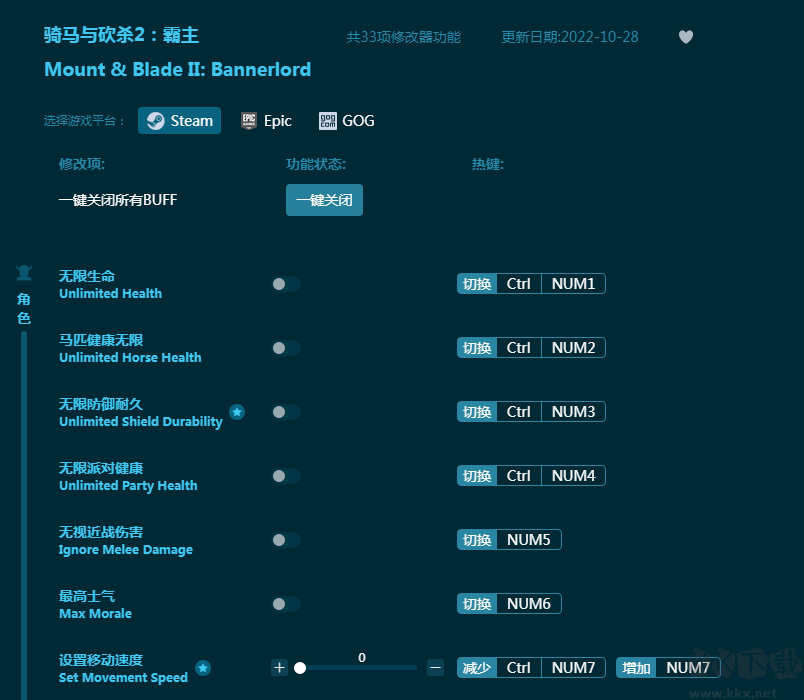This screenshot has width=804, height=700.
Task: Click NUM1 key field for Unlimited Health
Action: tap(573, 284)
